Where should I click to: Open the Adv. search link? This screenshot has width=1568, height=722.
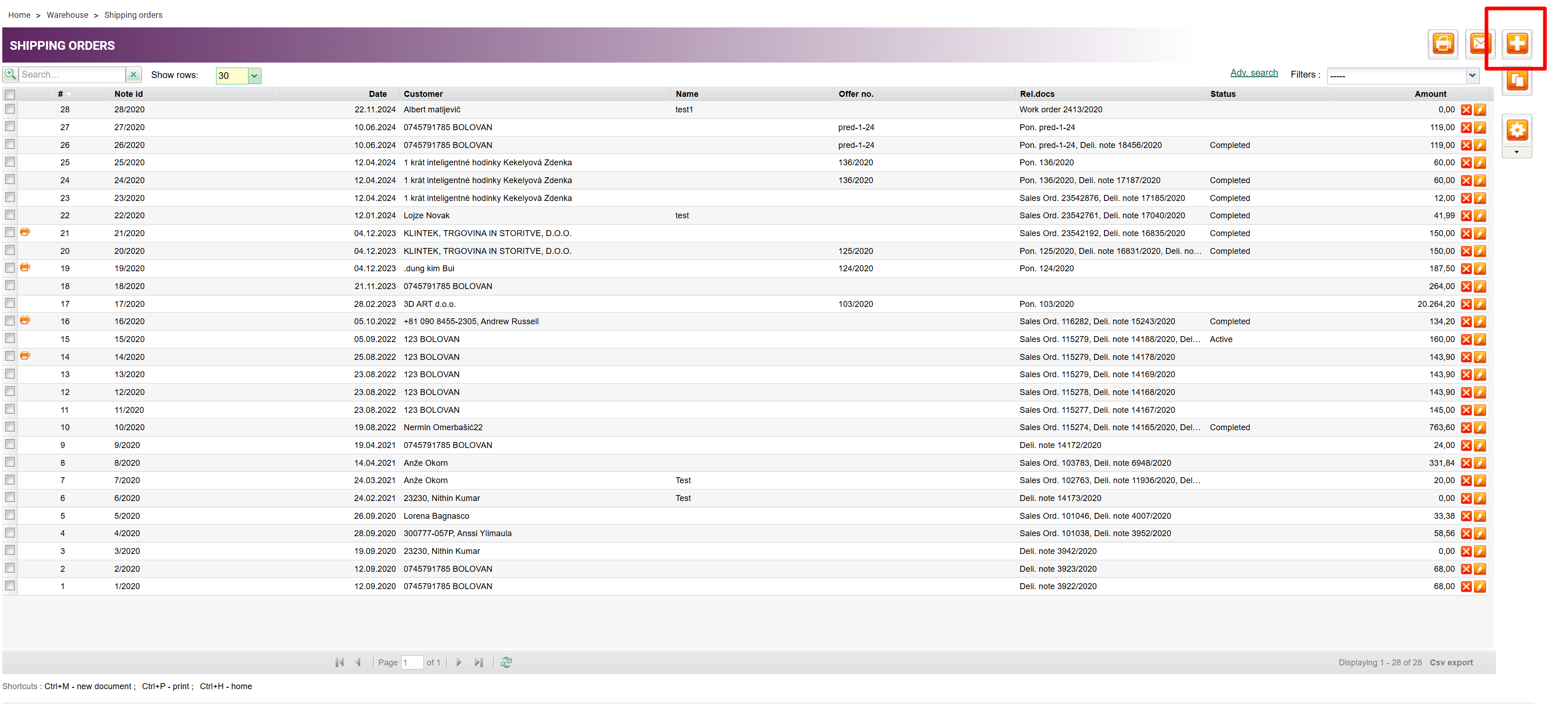pos(1253,73)
